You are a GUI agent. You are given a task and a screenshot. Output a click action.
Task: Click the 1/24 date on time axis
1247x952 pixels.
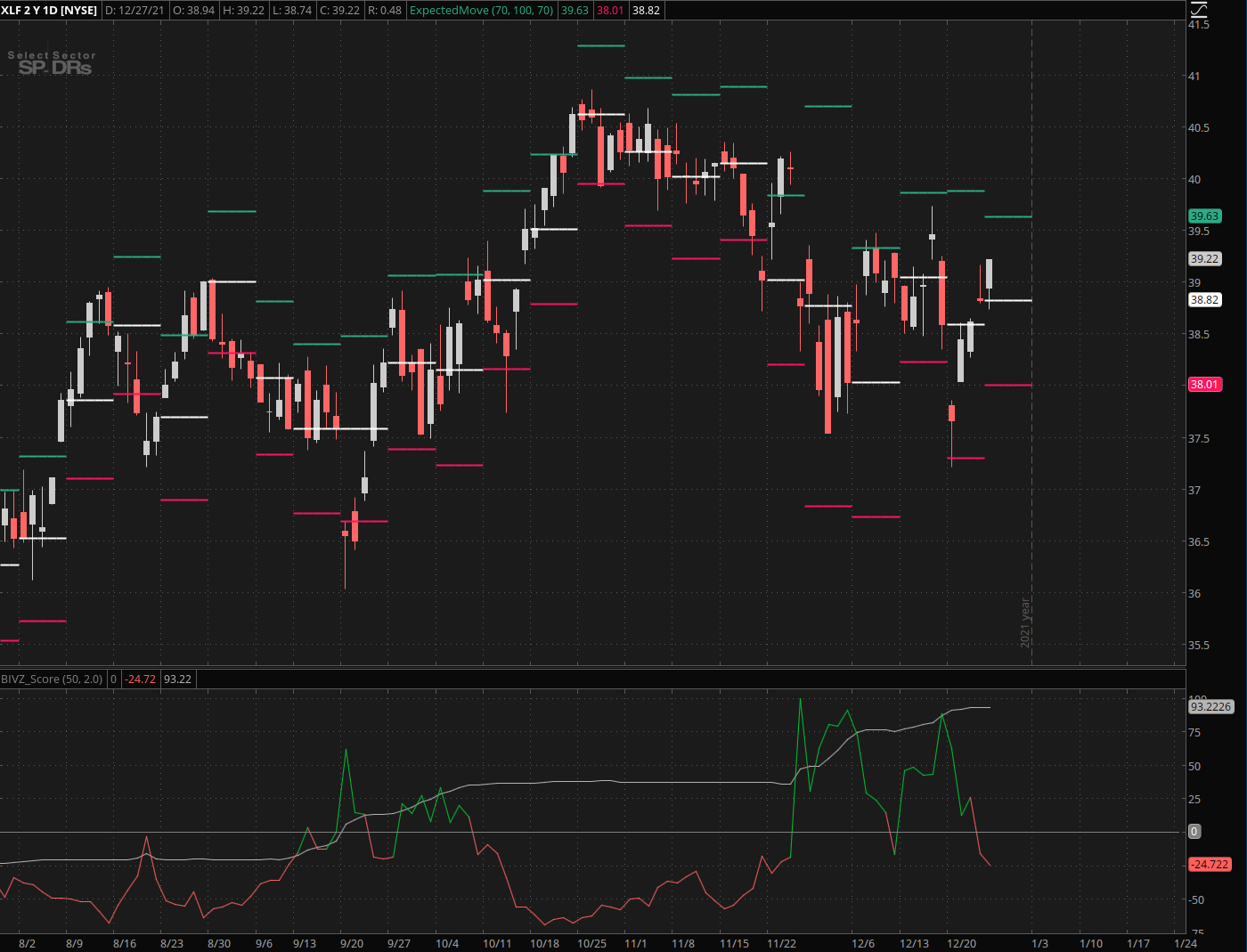tap(1186, 943)
